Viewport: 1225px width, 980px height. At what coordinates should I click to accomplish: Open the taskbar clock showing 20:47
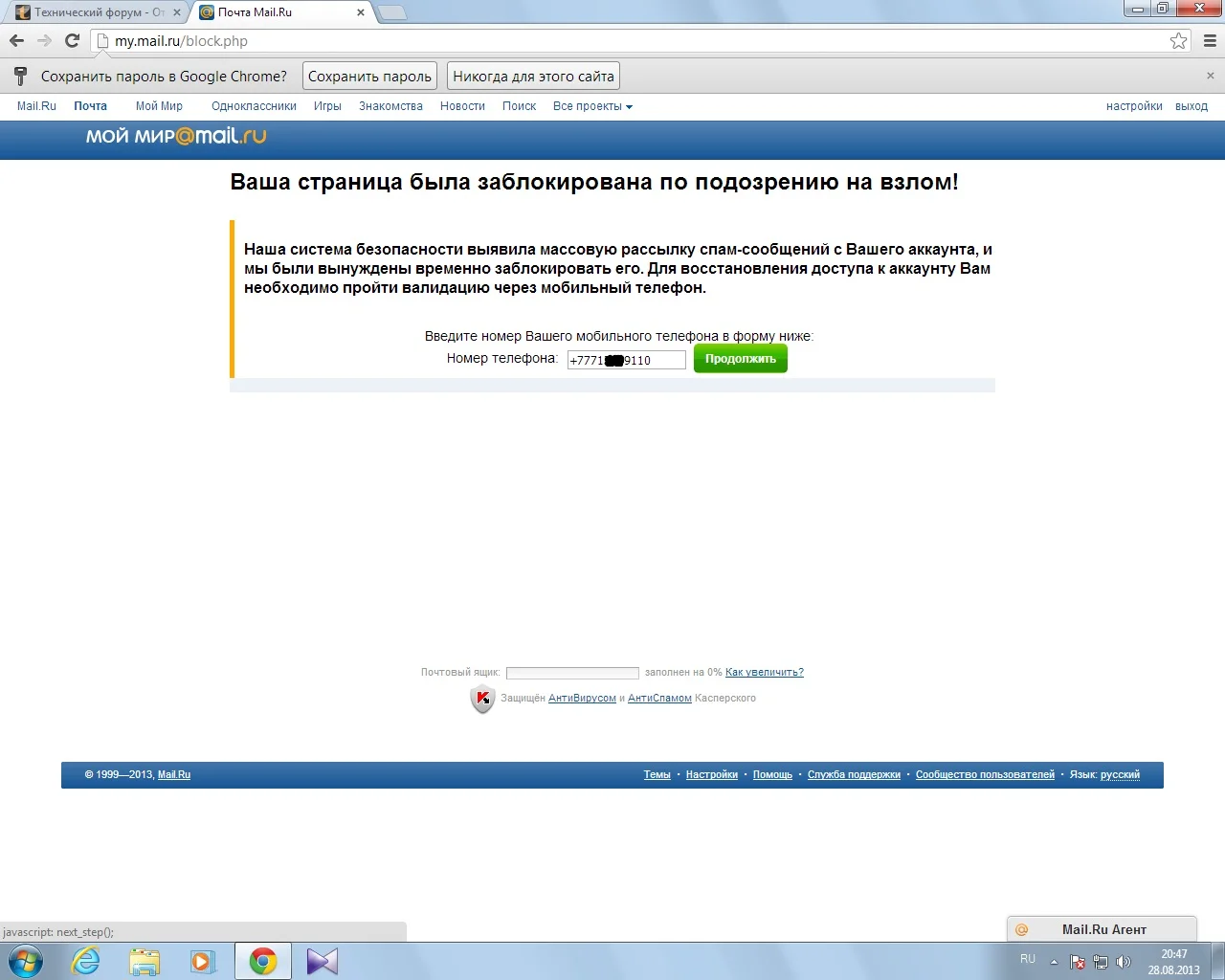(x=1174, y=962)
